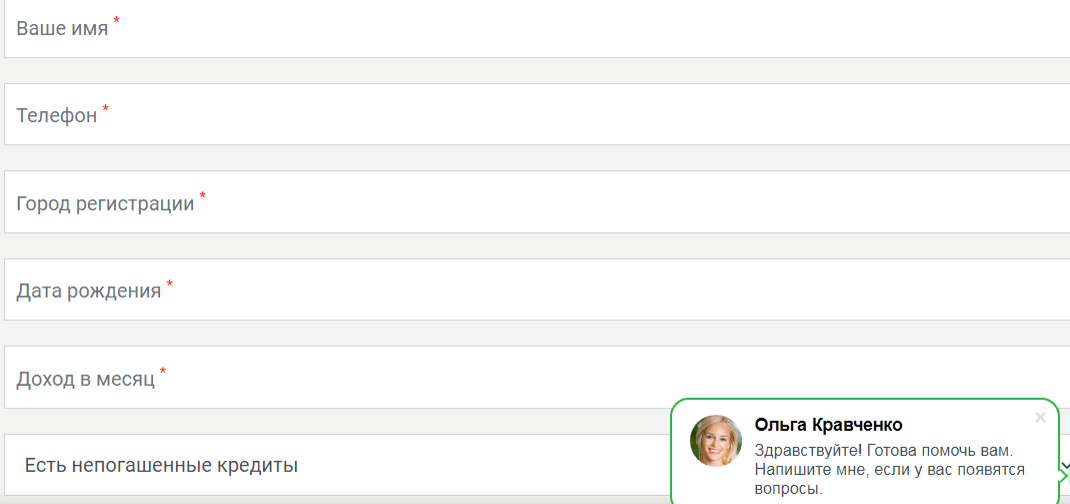Click the red asterisk next to Дата рождения
Screen dimensions: 1070x504
(x=170, y=283)
